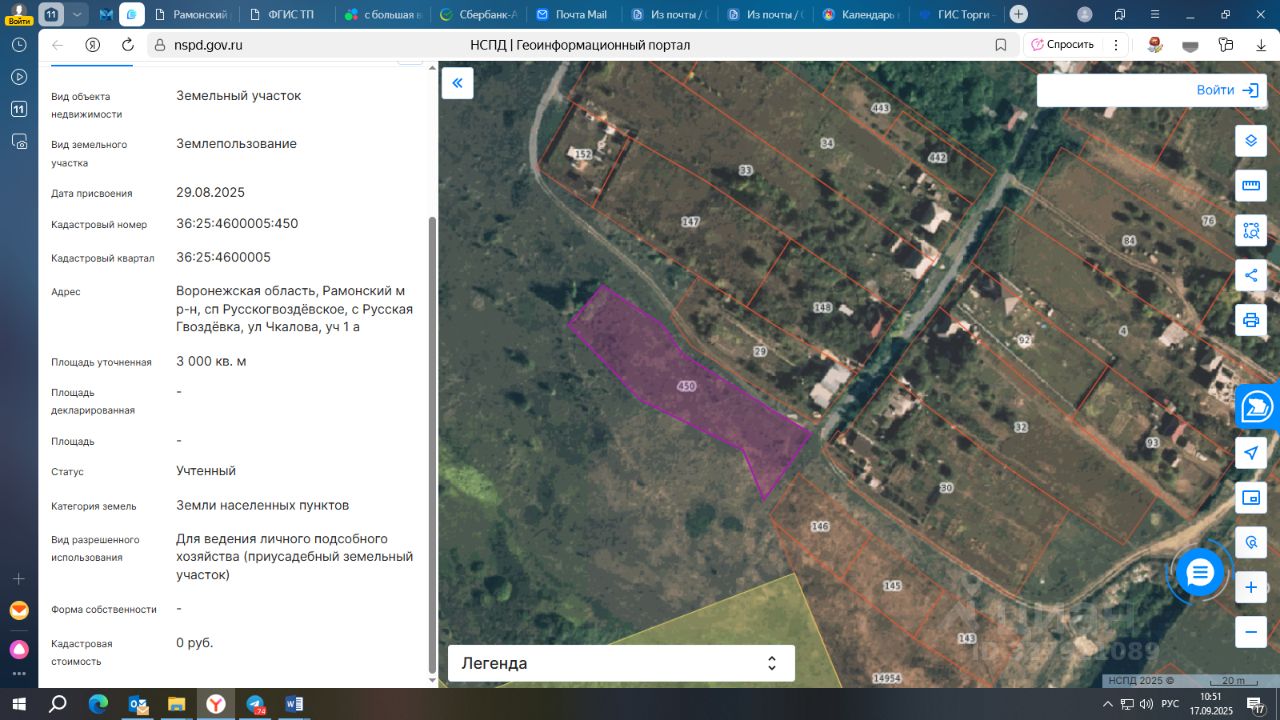This screenshot has width=1280, height=720.
Task: Activate the ruler measurement tool
Action: (1250, 185)
